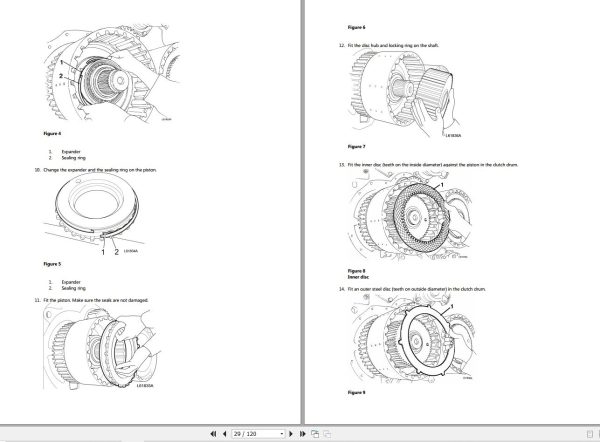This screenshot has width=600, height=442.
Task: Go to the previous page
Action: (225, 434)
